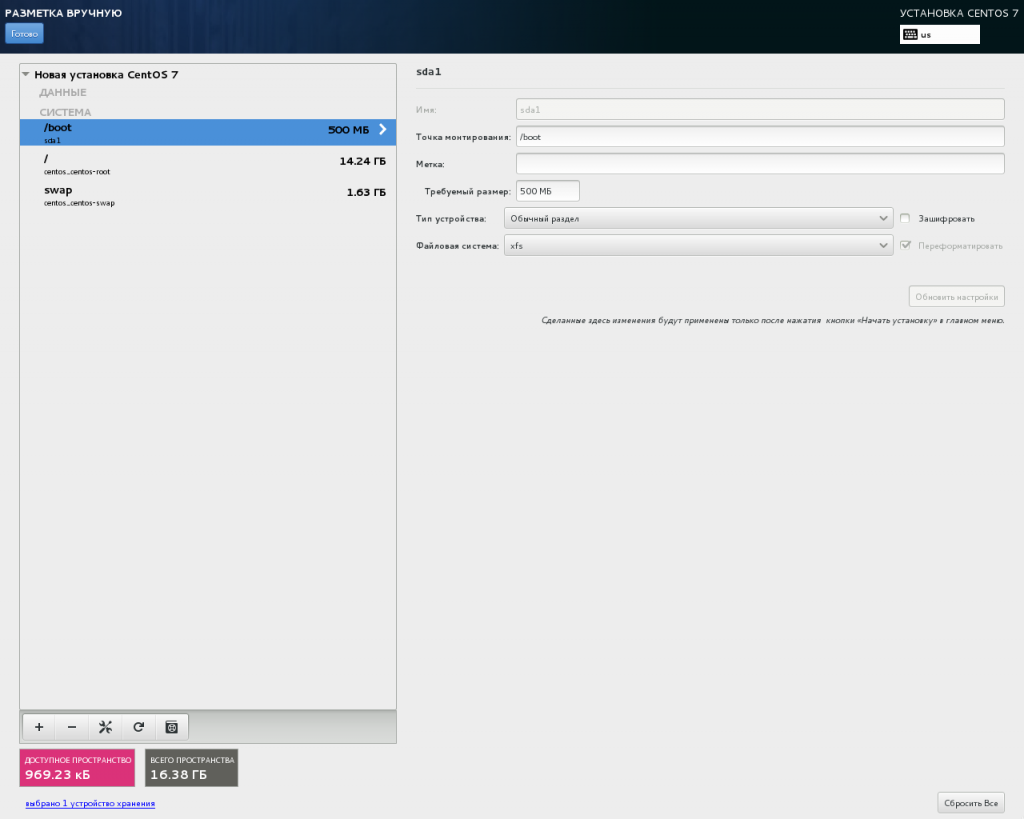Open the Файловая система xfs dropdown
The image size is (1024, 819).
[x=698, y=245]
